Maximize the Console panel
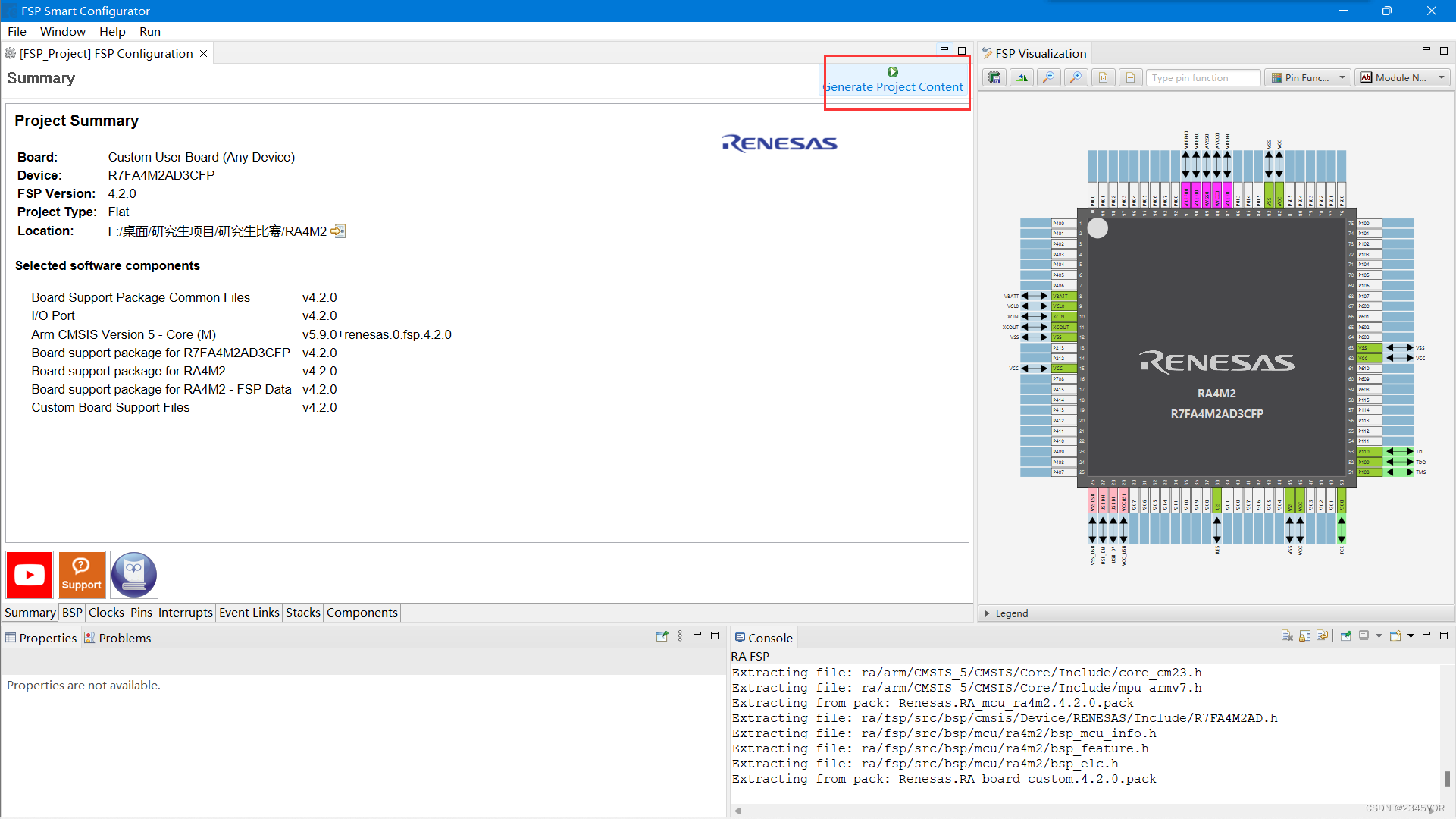This screenshot has width=1456, height=819. [x=1444, y=635]
